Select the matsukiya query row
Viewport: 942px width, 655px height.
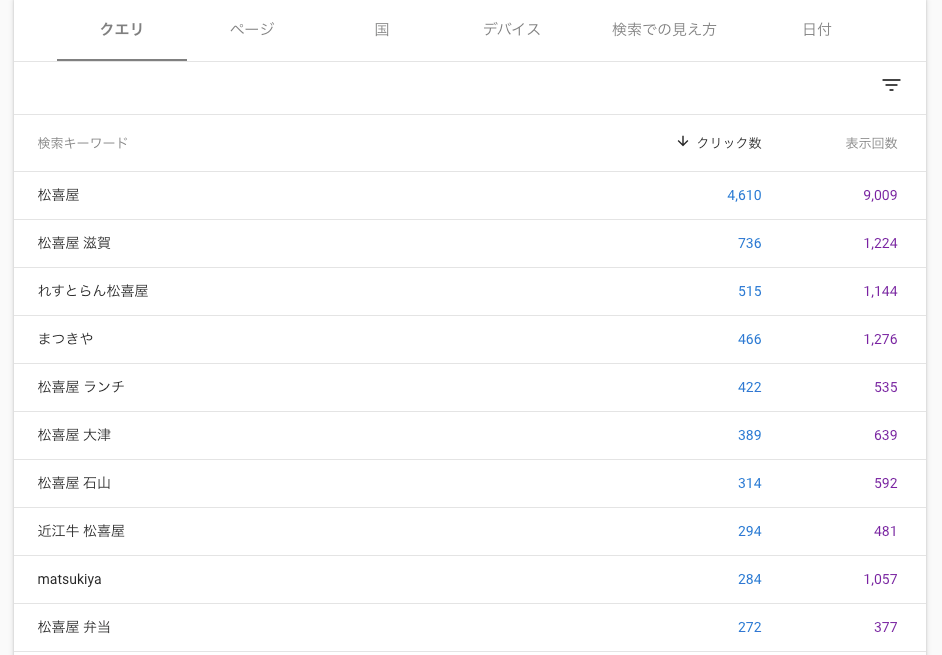pos(70,579)
